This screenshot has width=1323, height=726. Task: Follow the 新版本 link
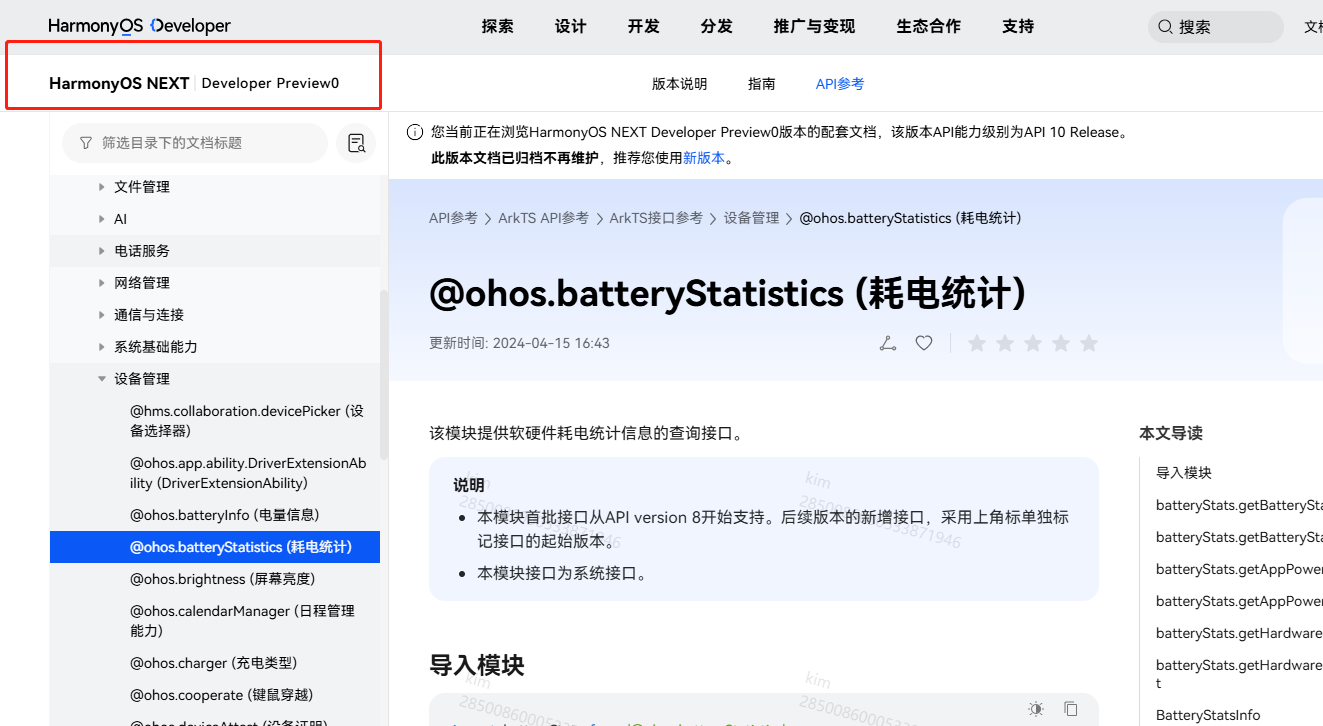coord(704,158)
